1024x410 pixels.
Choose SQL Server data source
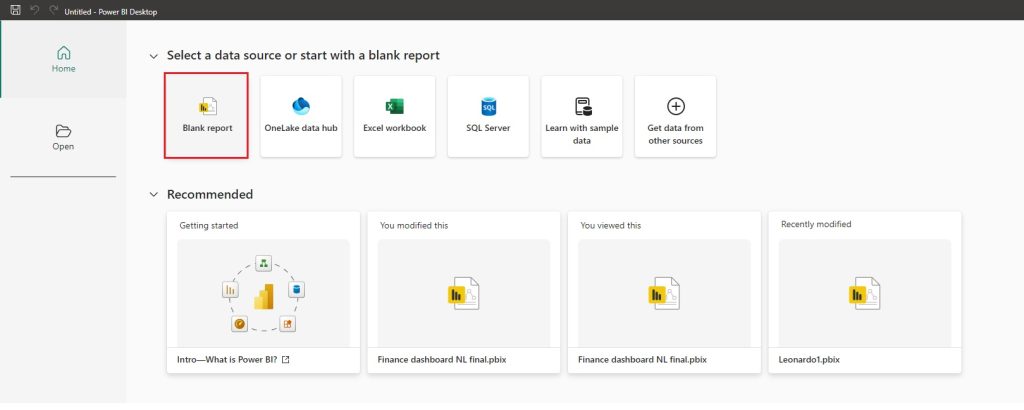pyautogui.click(x=488, y=116)
